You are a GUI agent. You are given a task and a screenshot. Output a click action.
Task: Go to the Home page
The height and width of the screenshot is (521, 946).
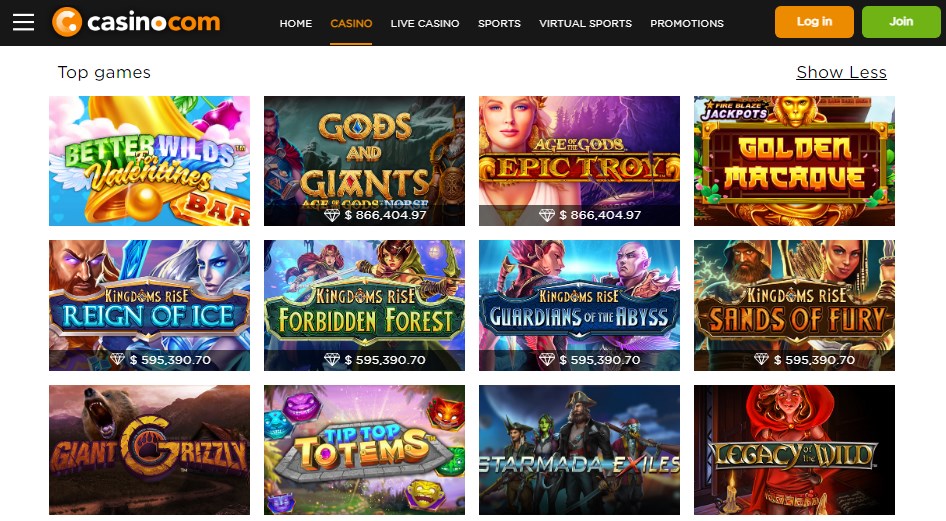[296, 24]
